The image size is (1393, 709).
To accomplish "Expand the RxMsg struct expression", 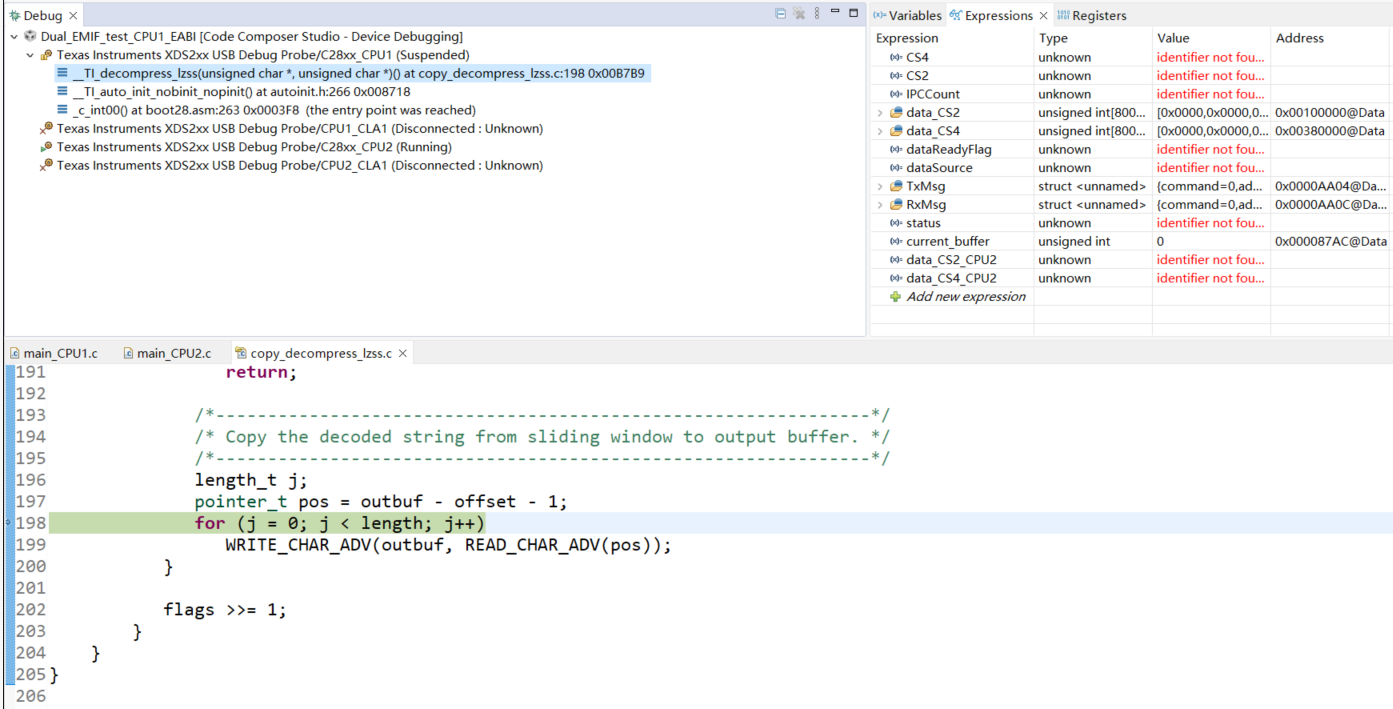I will pyautogui.click(x=880, y=204).
